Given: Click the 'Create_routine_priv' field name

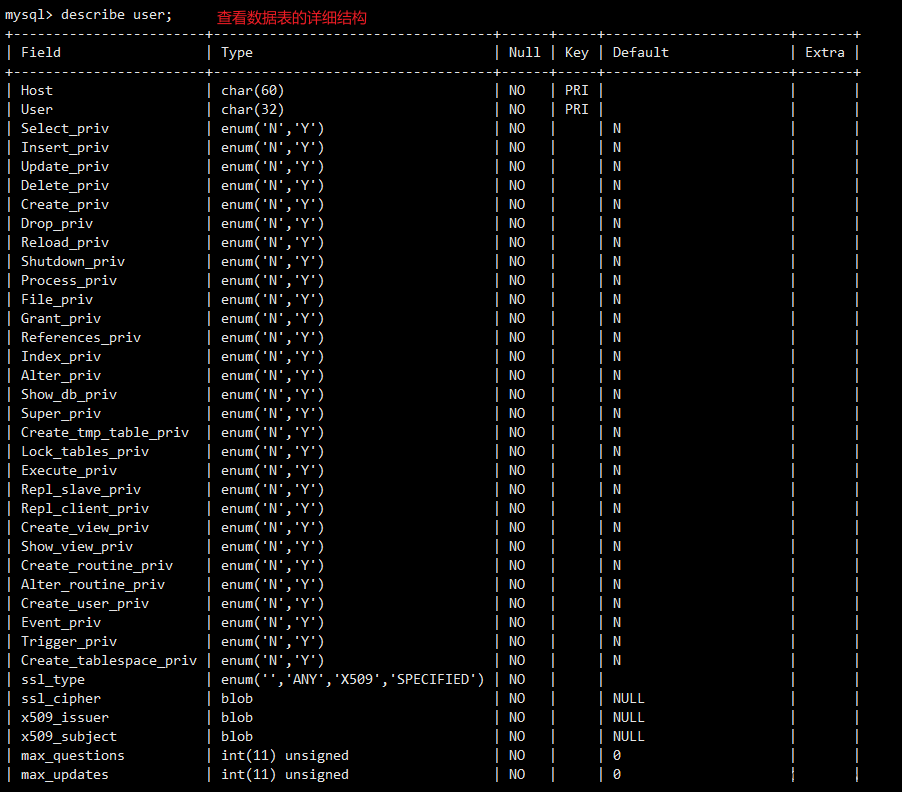Looking at the screenshot, I should (x=97, y=565).
